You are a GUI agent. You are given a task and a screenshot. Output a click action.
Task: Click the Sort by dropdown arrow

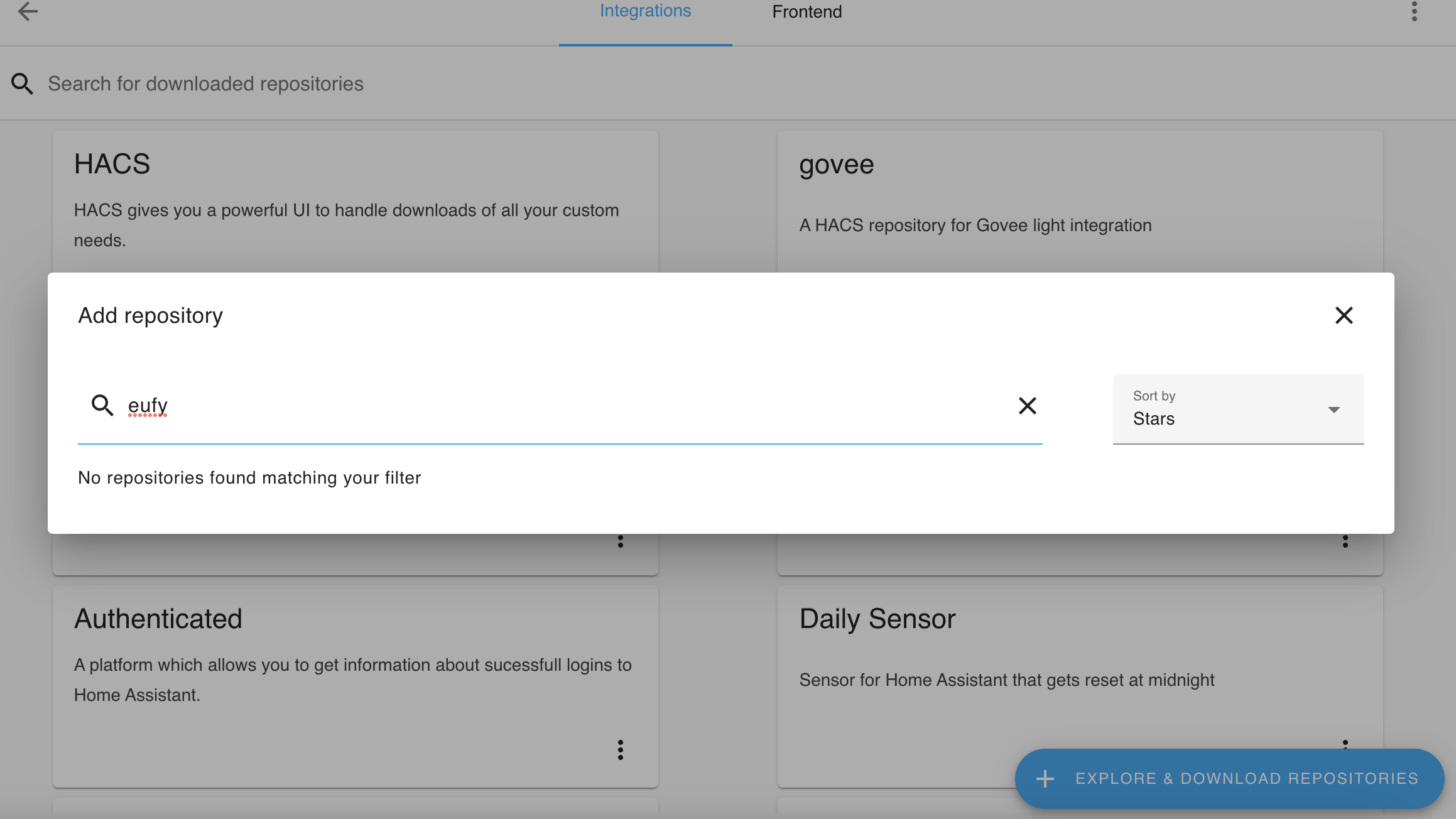pyautogui.click(x=1334, y=409)
